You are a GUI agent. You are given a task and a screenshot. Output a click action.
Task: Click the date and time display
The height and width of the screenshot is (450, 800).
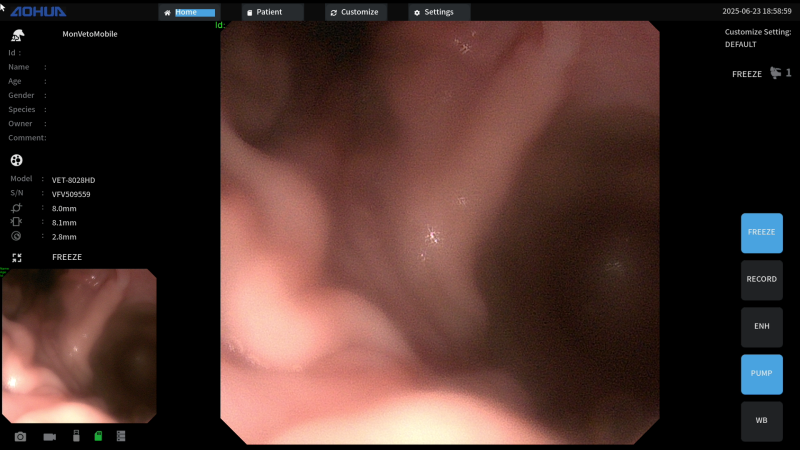click(757, 11)
